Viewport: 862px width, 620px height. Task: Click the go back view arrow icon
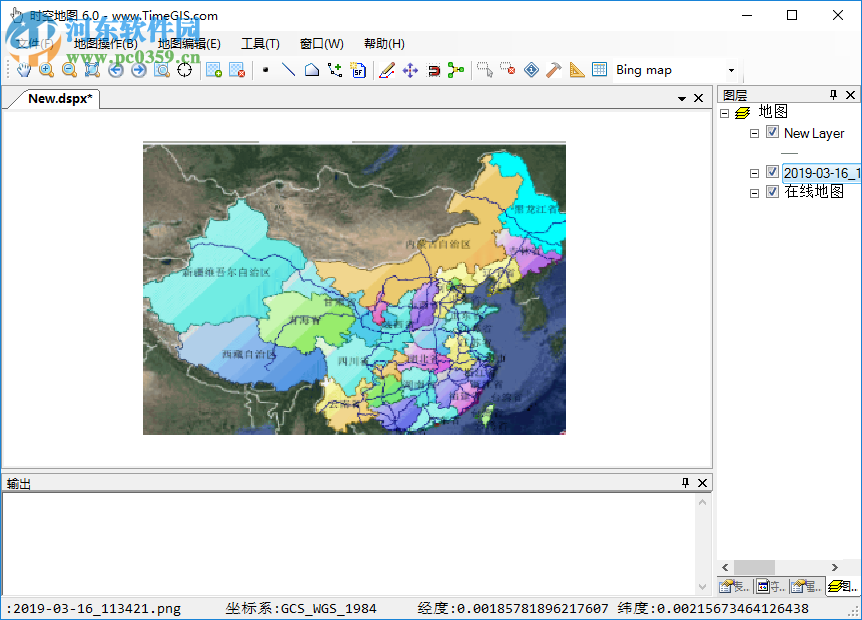point(115,70)
